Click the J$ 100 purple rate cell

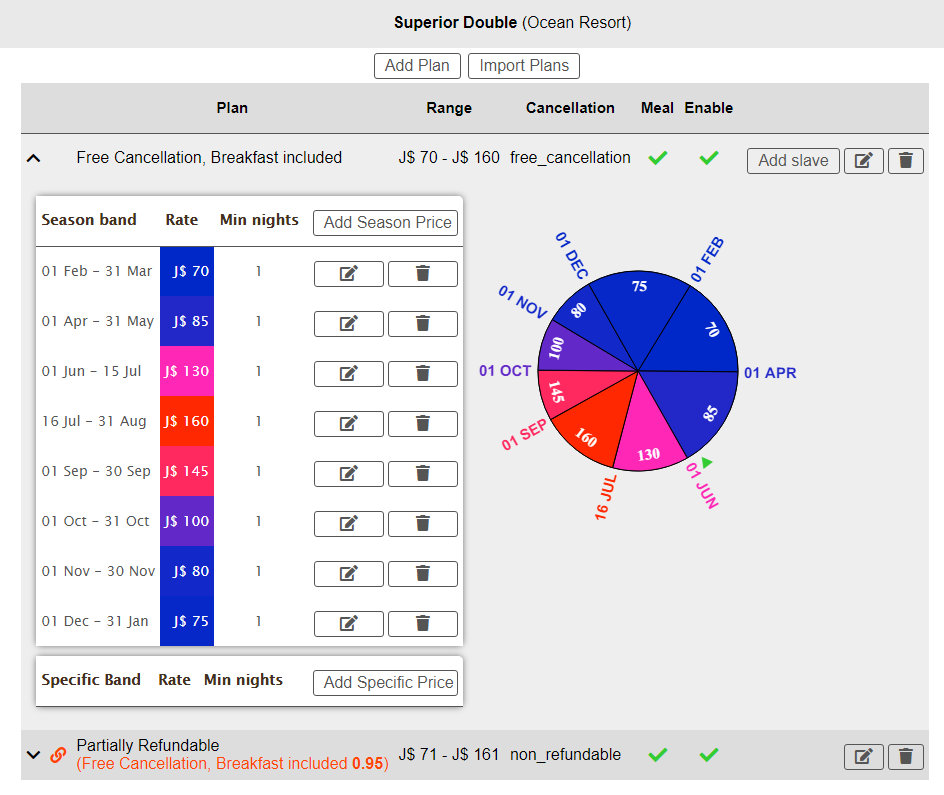point(187,521)
